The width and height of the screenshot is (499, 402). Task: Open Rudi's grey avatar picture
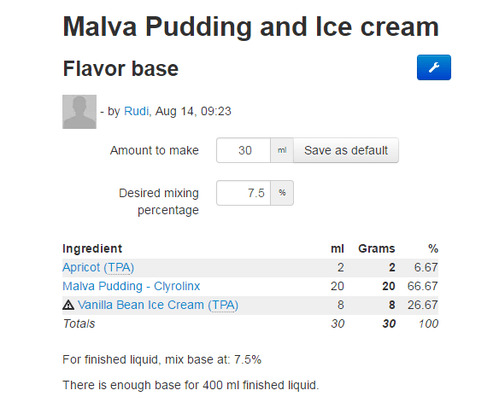[x=79, y=112]
